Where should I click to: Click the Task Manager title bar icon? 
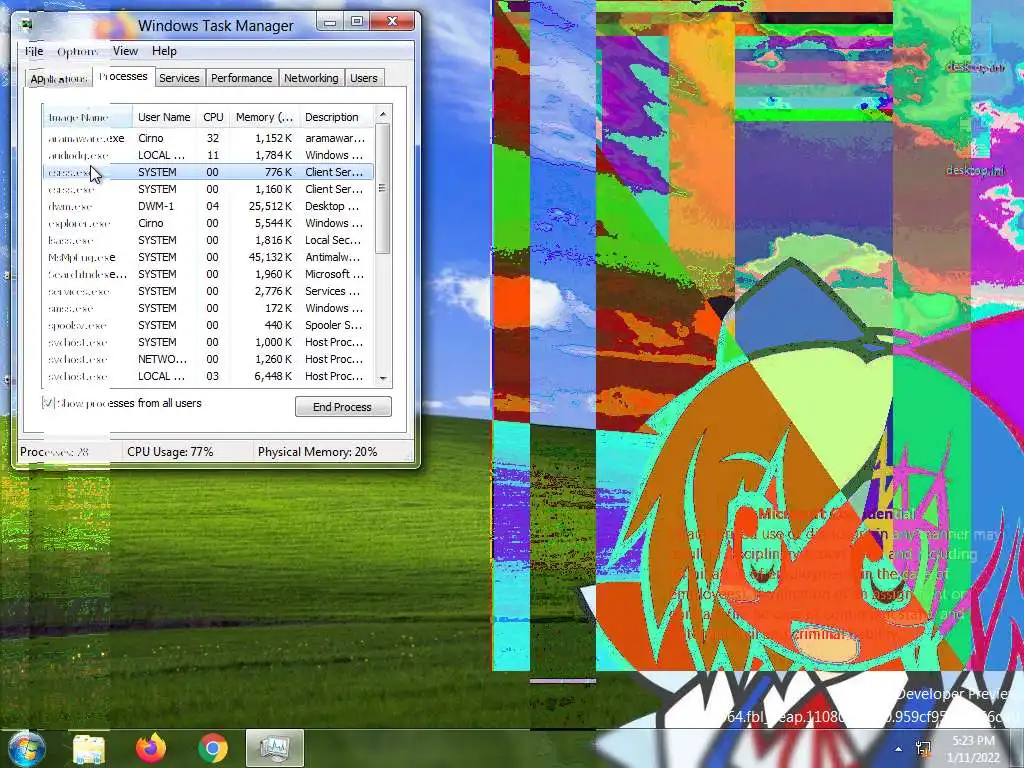(26, 25)
